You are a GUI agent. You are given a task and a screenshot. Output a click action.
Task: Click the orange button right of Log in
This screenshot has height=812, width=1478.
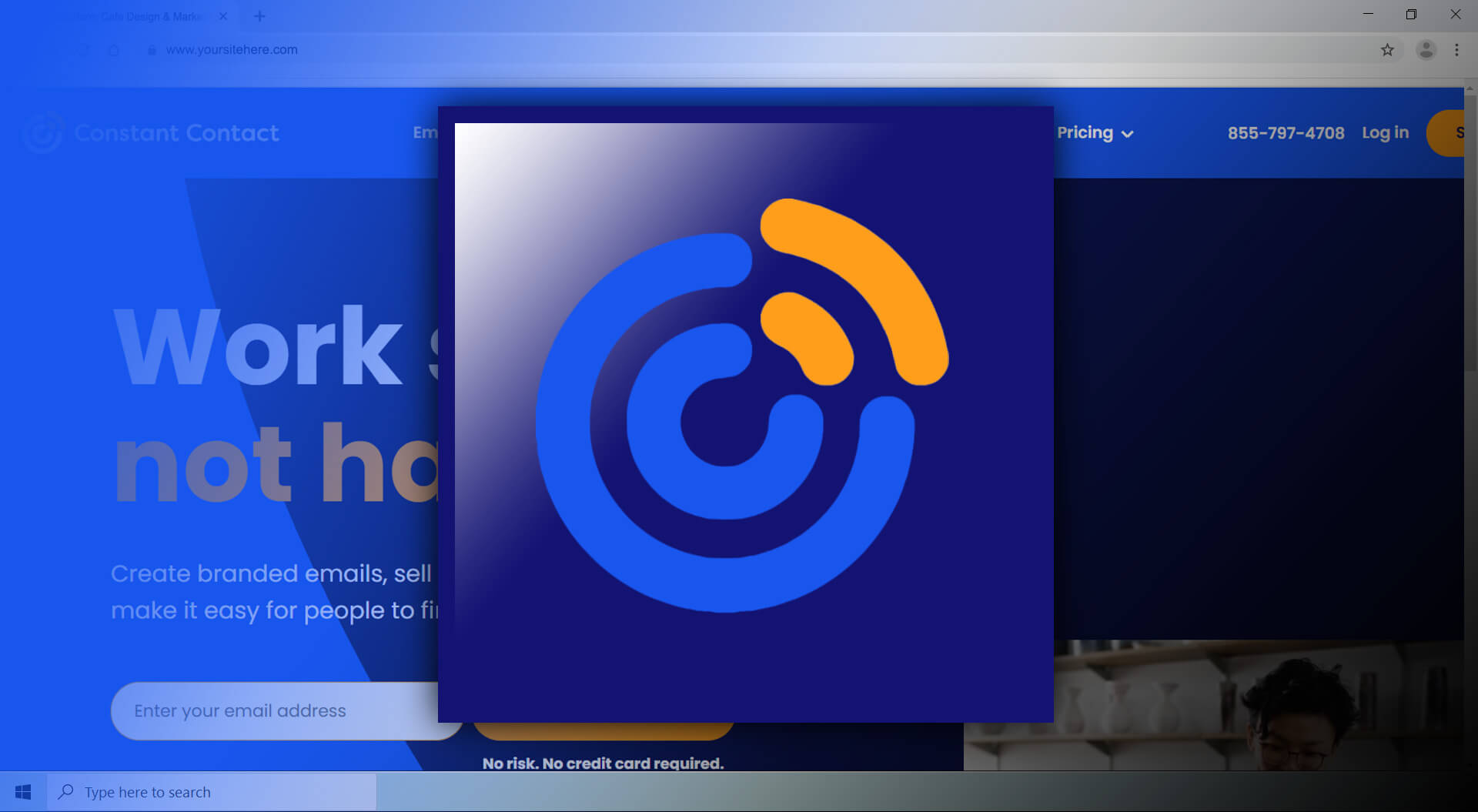[x=1445, y=132]
